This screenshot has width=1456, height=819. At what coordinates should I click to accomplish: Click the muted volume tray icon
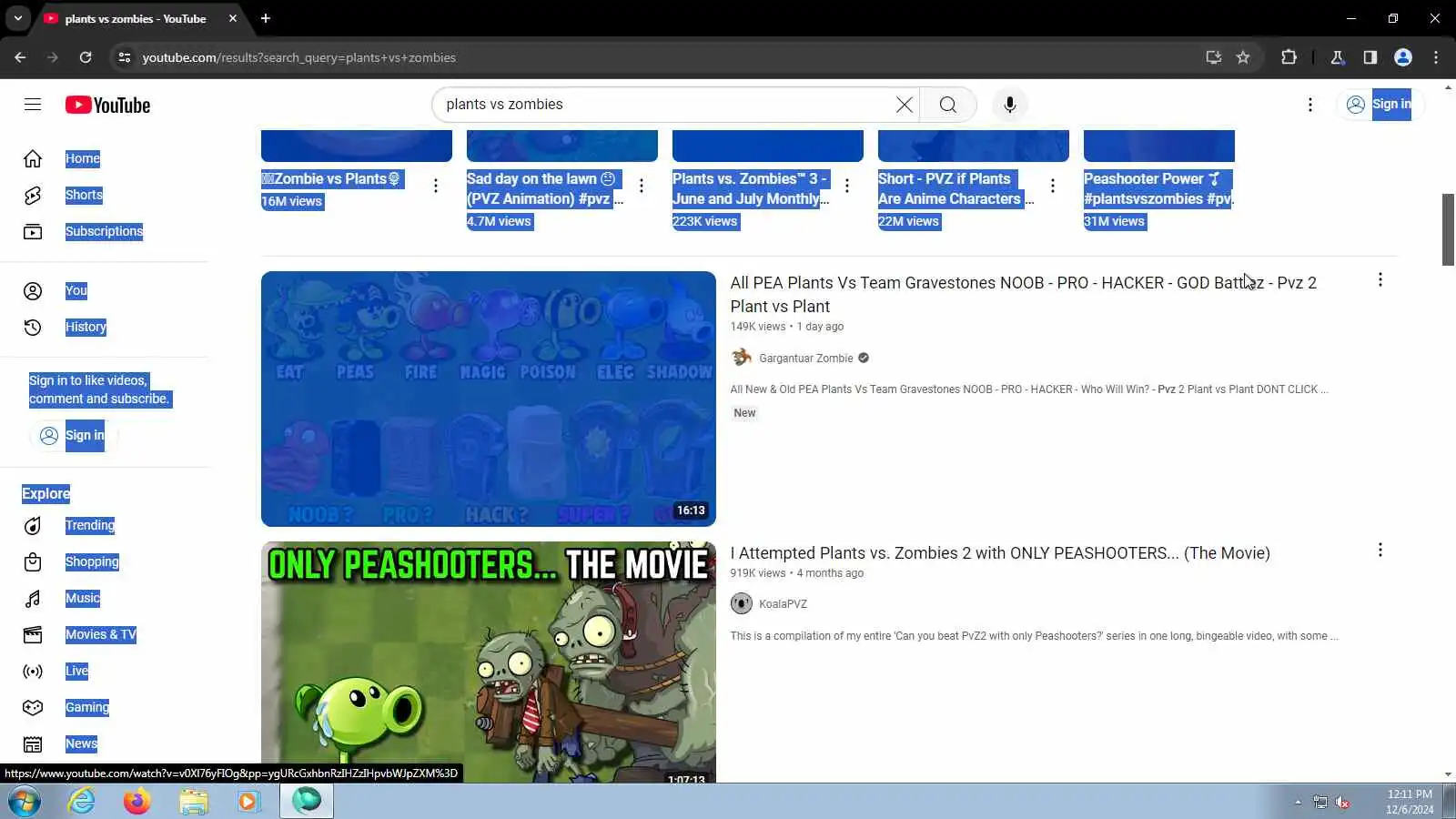click(1342, 802)
